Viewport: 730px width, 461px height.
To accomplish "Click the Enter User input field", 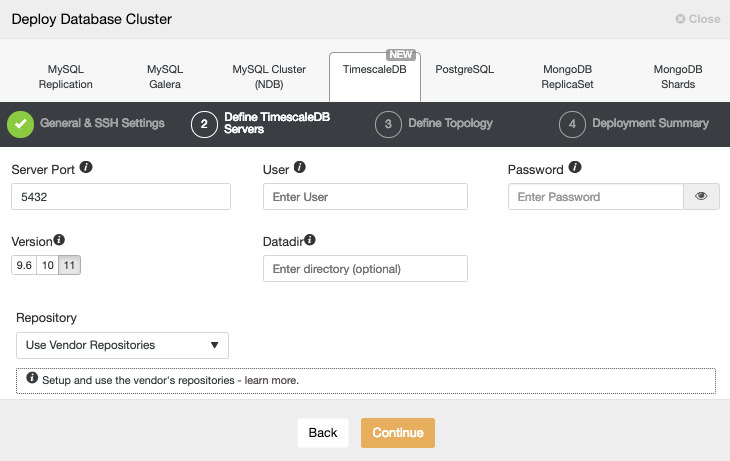I will pos(365,197).
